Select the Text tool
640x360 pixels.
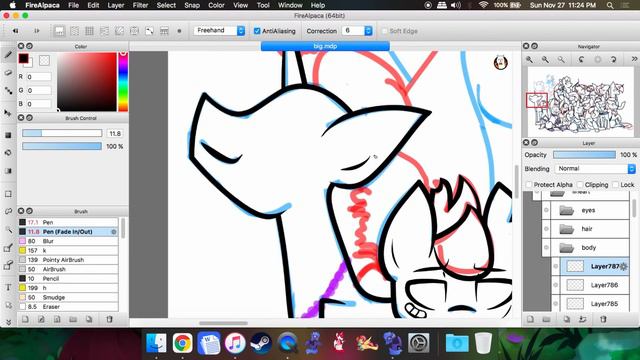(x=8, y=287)
